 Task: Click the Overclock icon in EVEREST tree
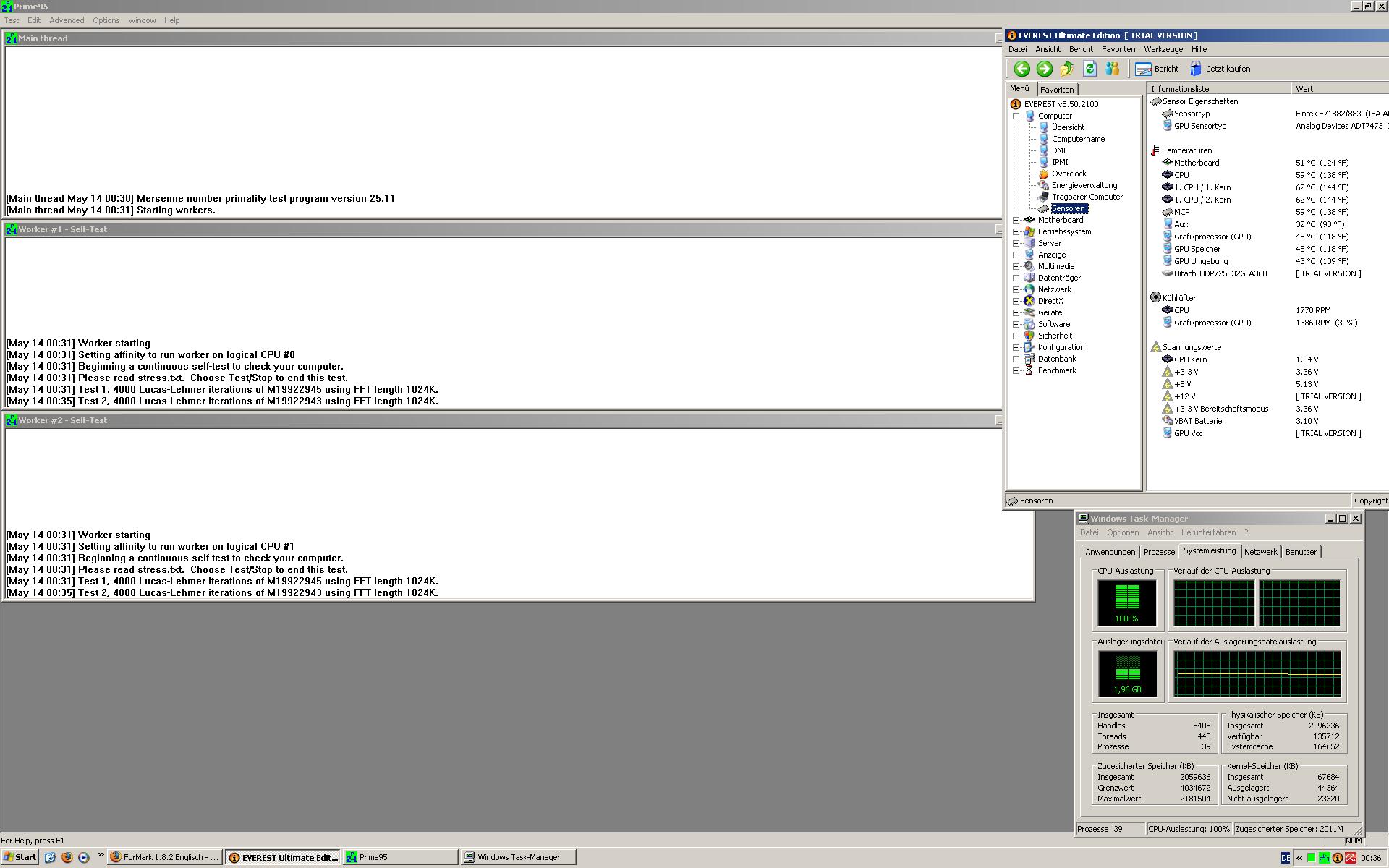(x=1043, y=174)
